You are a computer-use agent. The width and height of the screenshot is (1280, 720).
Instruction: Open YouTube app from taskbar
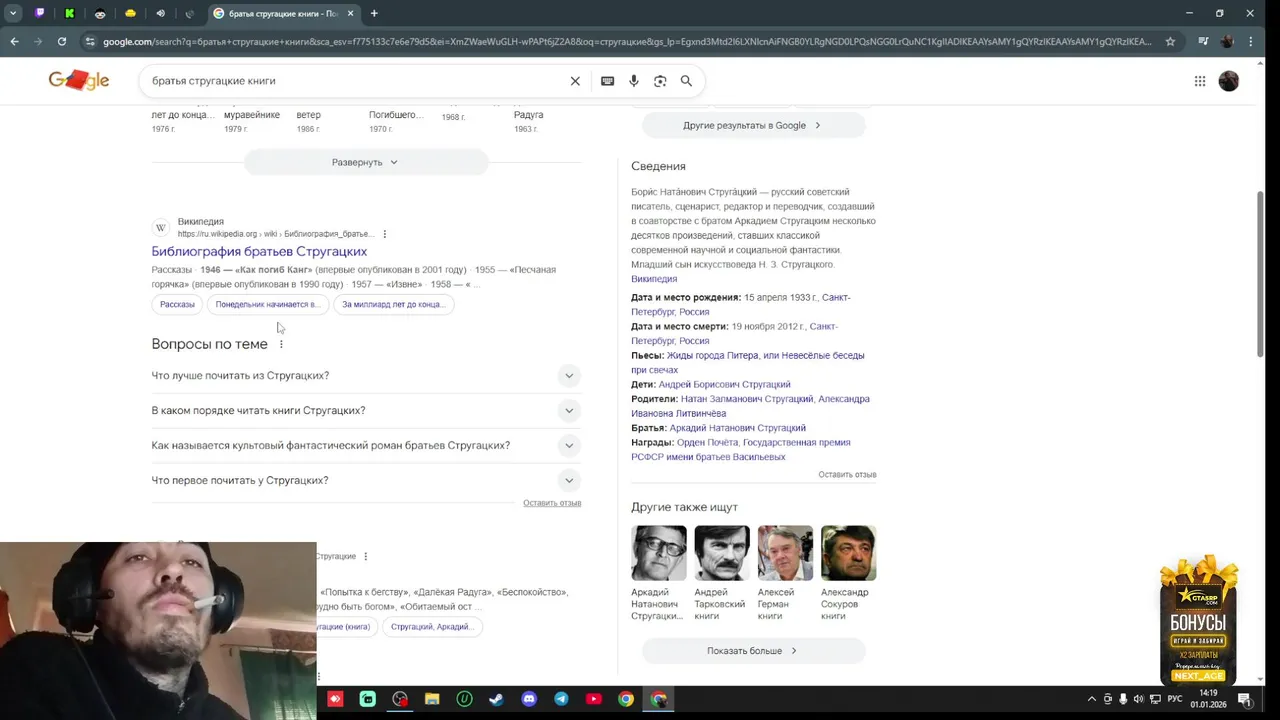coord(593,699)
